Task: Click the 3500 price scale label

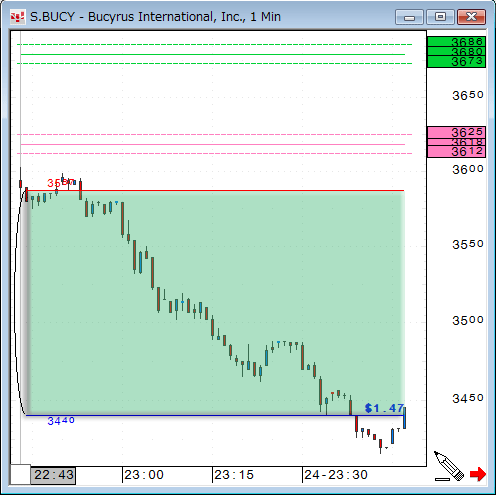Action: pos(468,321)
